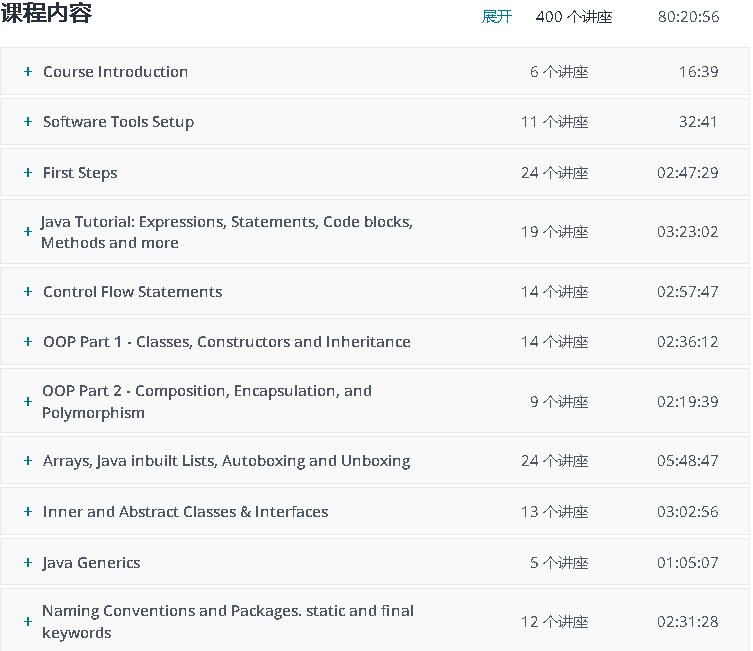Expand the Course Introduction section plus icon
Screen dimensions: 753x651
28,72
